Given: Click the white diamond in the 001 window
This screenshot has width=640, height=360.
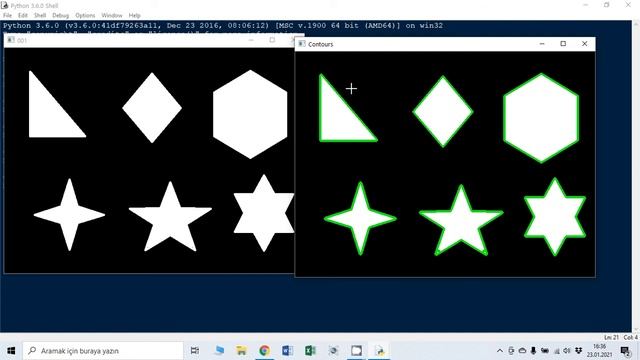Looking at the screenshot, I should point(152,108).
